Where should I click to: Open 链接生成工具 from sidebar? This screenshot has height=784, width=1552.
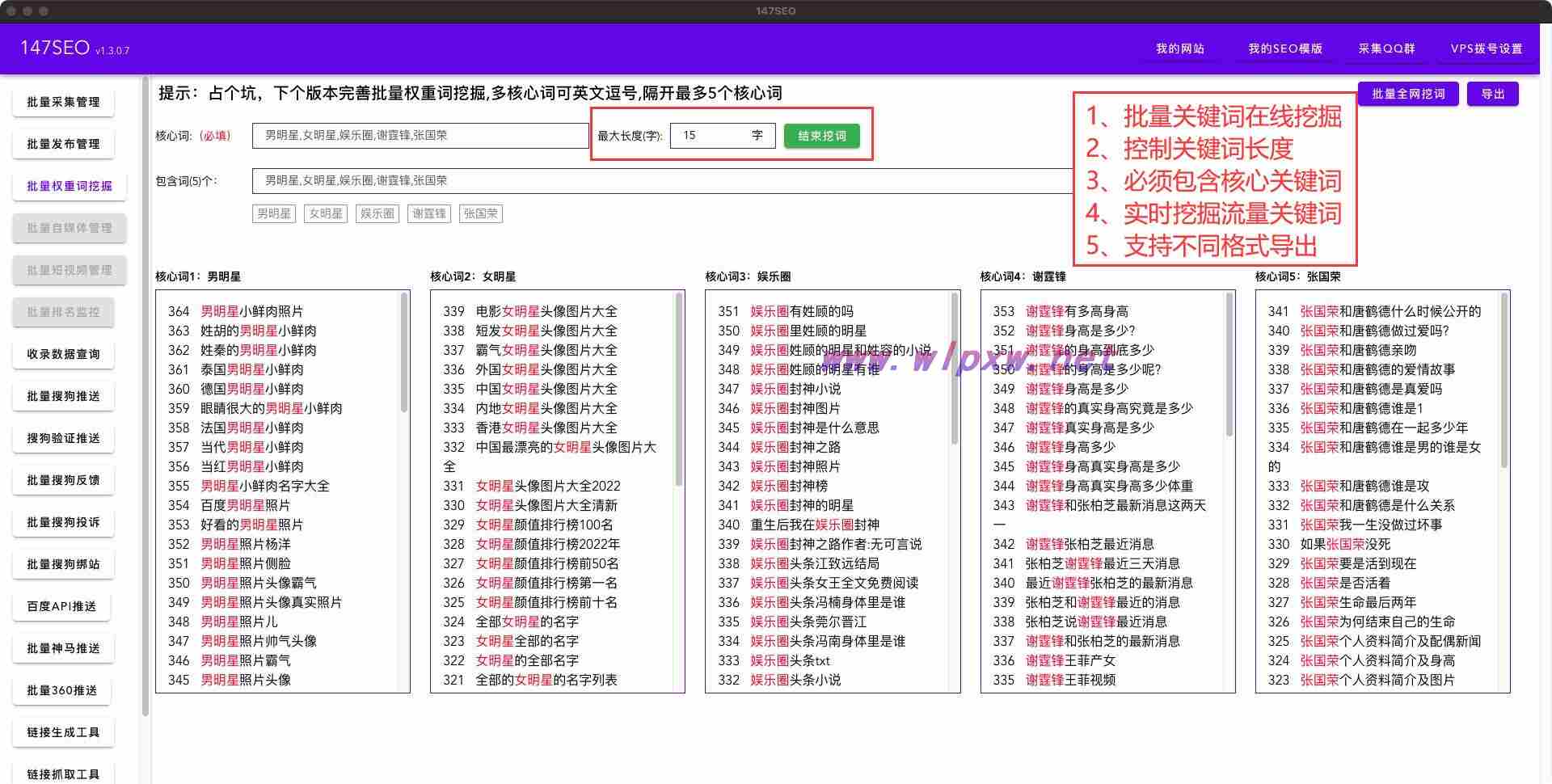point(63,732)
